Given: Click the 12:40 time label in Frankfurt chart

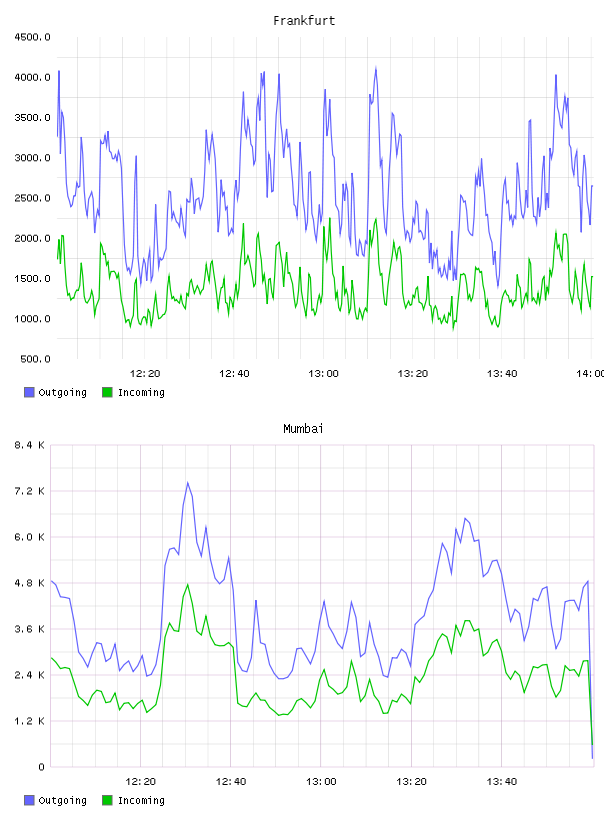Looking at the screenshot, I should click(x=234, y=374).
